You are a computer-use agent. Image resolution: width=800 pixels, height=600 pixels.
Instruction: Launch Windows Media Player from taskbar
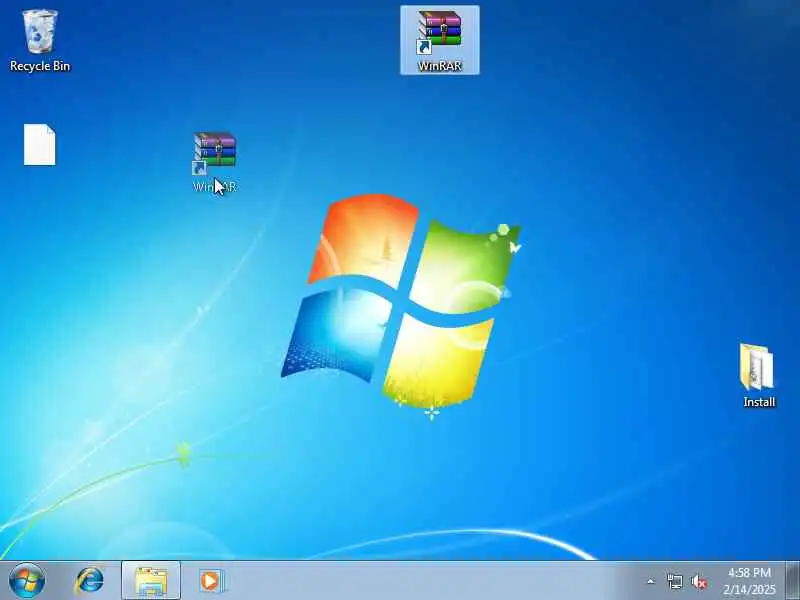(x=211, y=581)
